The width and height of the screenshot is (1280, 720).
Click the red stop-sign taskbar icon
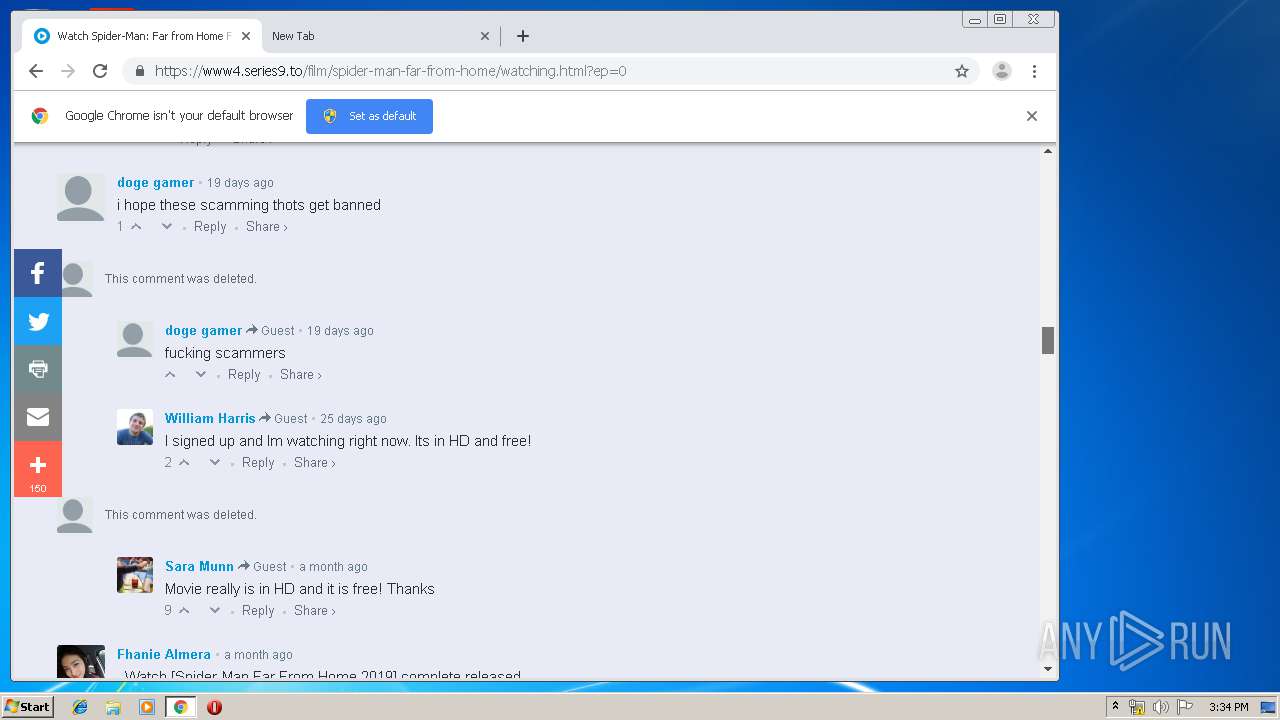point(214,707)
